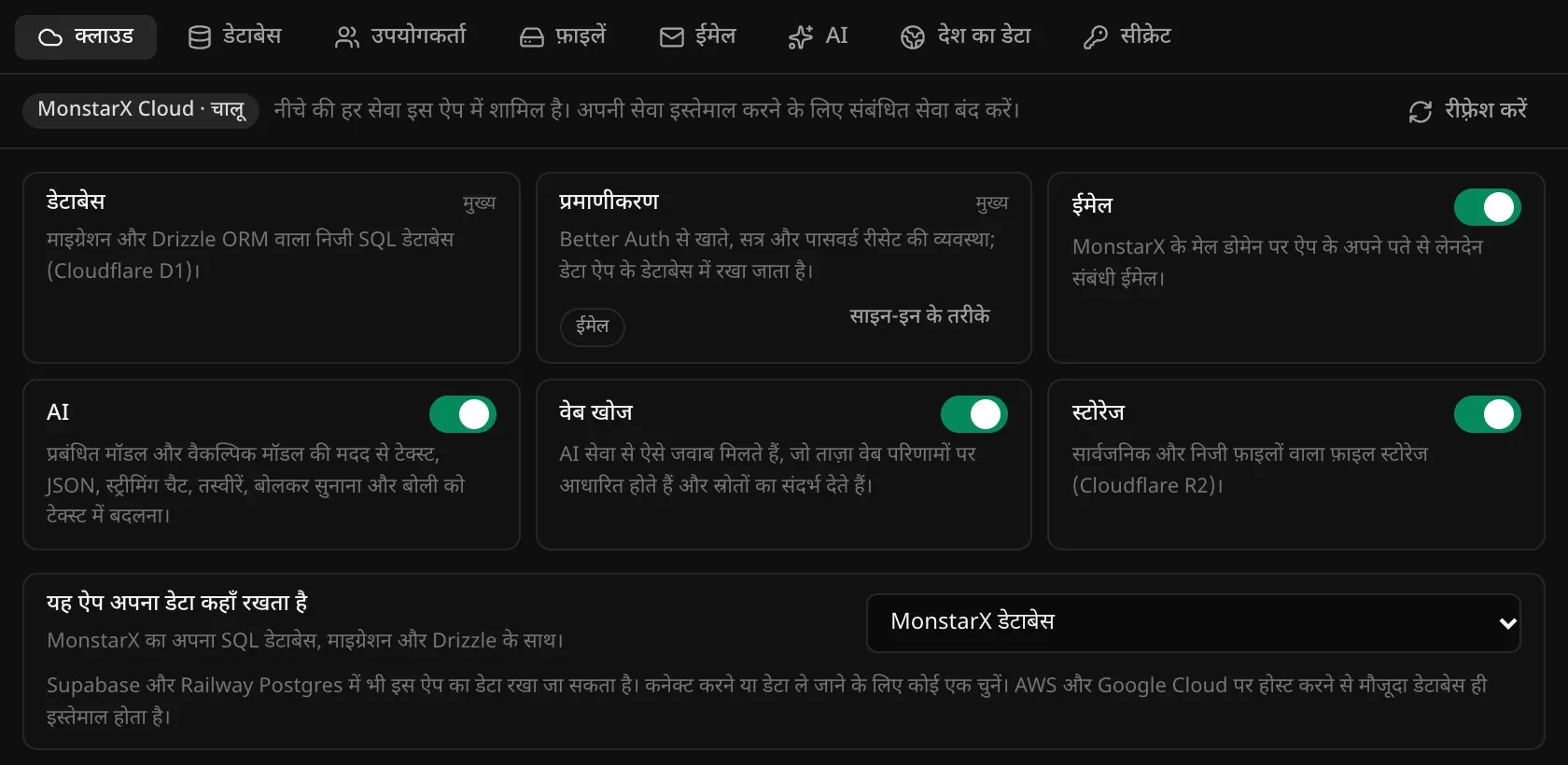Go to the फ़ाइलें tab
This screenshot has height=765, width=1568.
[563, 36]
